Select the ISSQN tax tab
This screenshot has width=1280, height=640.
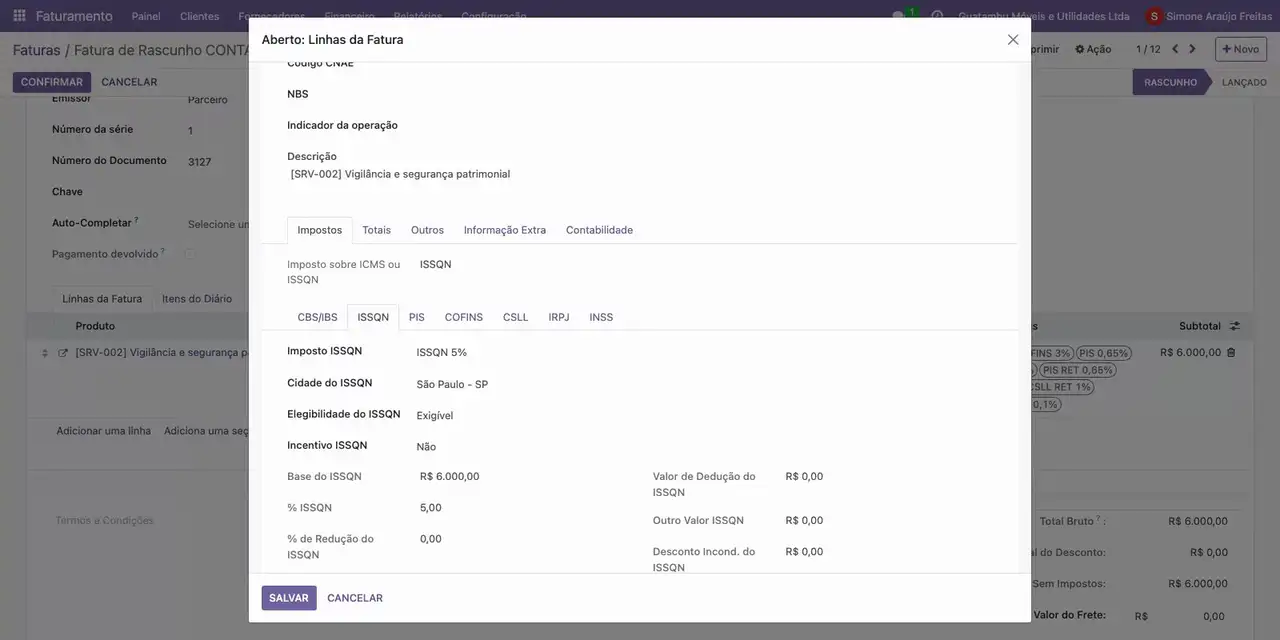click(373, 317)
